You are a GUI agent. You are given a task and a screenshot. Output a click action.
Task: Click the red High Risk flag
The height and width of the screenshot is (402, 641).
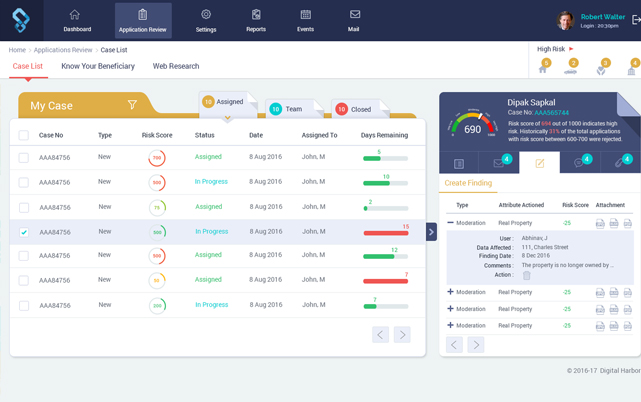[x=571, y=49]
